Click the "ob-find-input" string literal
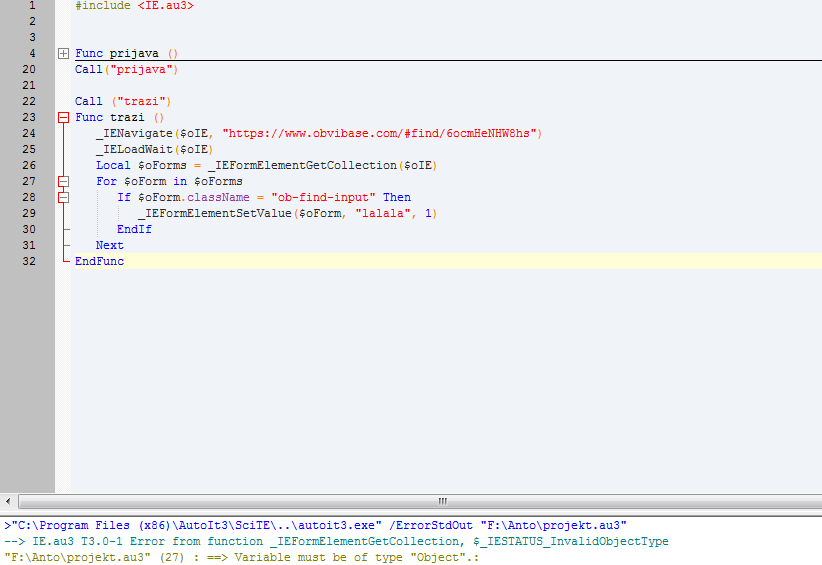This screenshot has width=822, height=565. coord(323,197)
